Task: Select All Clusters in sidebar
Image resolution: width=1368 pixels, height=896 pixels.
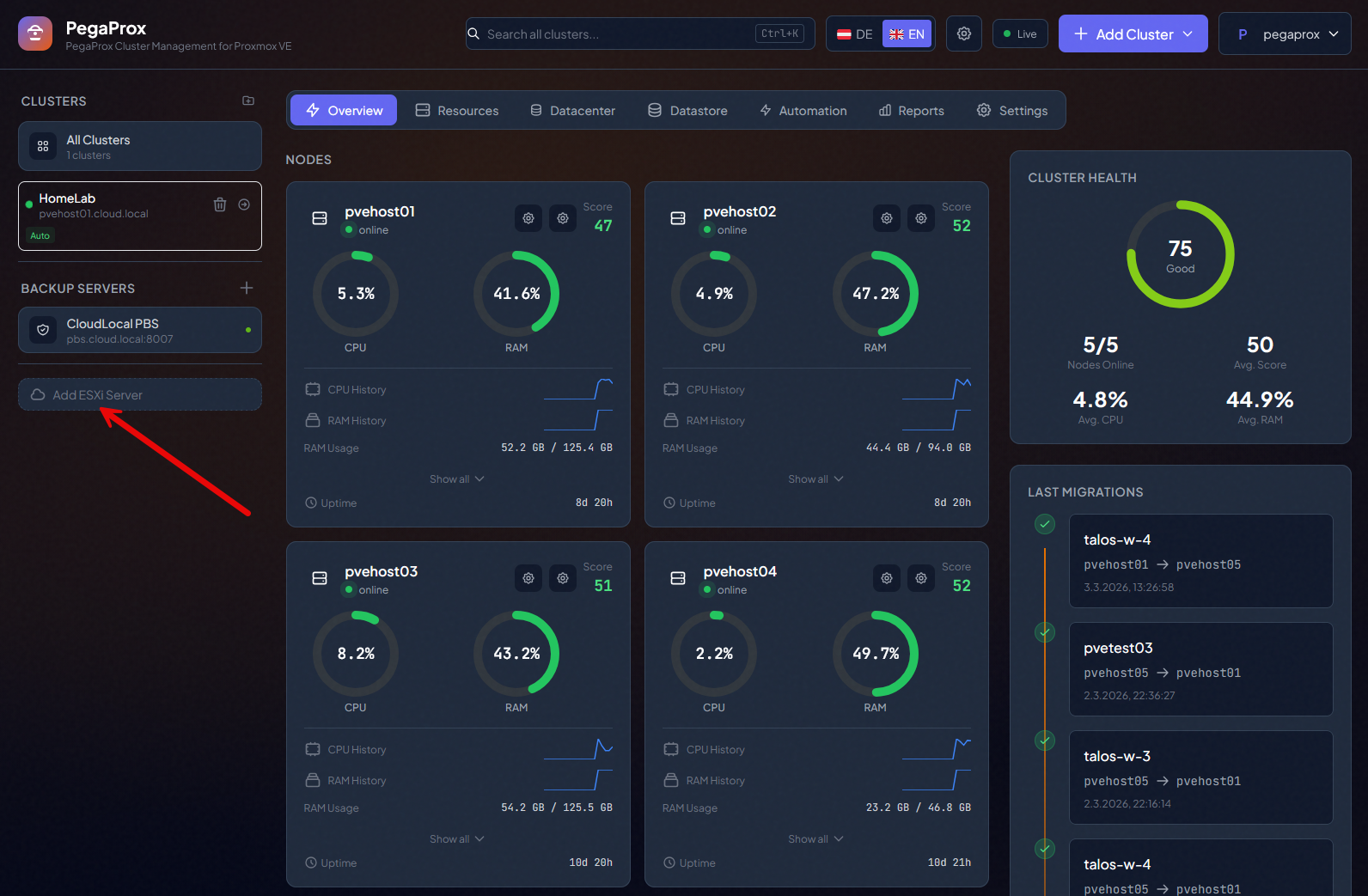Action: pos(140,146)
